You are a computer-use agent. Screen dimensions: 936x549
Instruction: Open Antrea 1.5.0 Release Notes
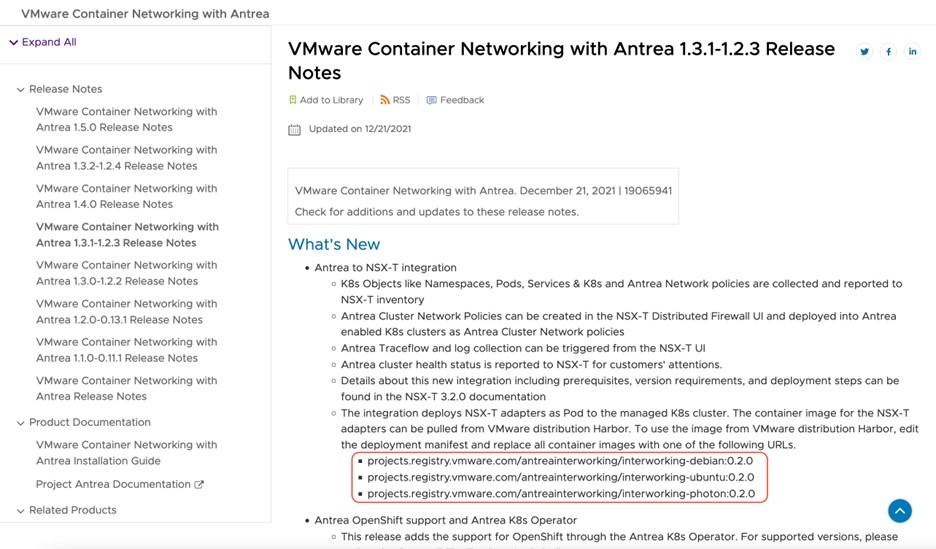click(126, 120)
